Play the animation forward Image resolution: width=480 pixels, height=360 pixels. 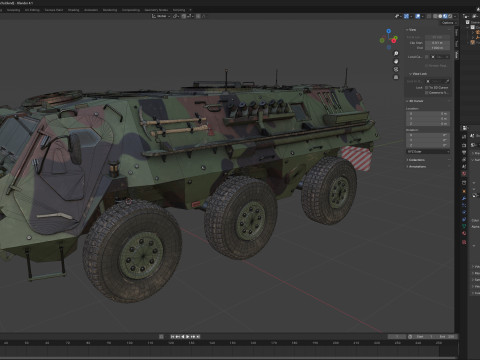(x=188, y=337)
